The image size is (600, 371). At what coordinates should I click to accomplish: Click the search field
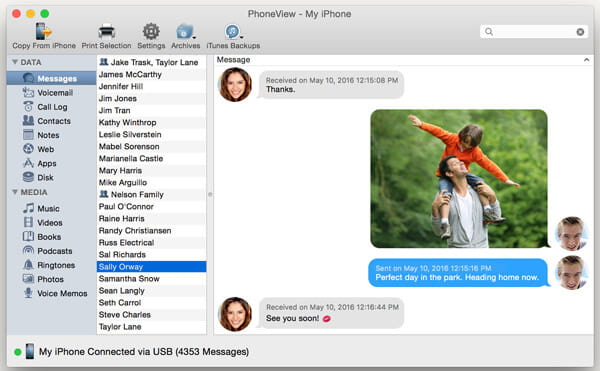[534, 32]
